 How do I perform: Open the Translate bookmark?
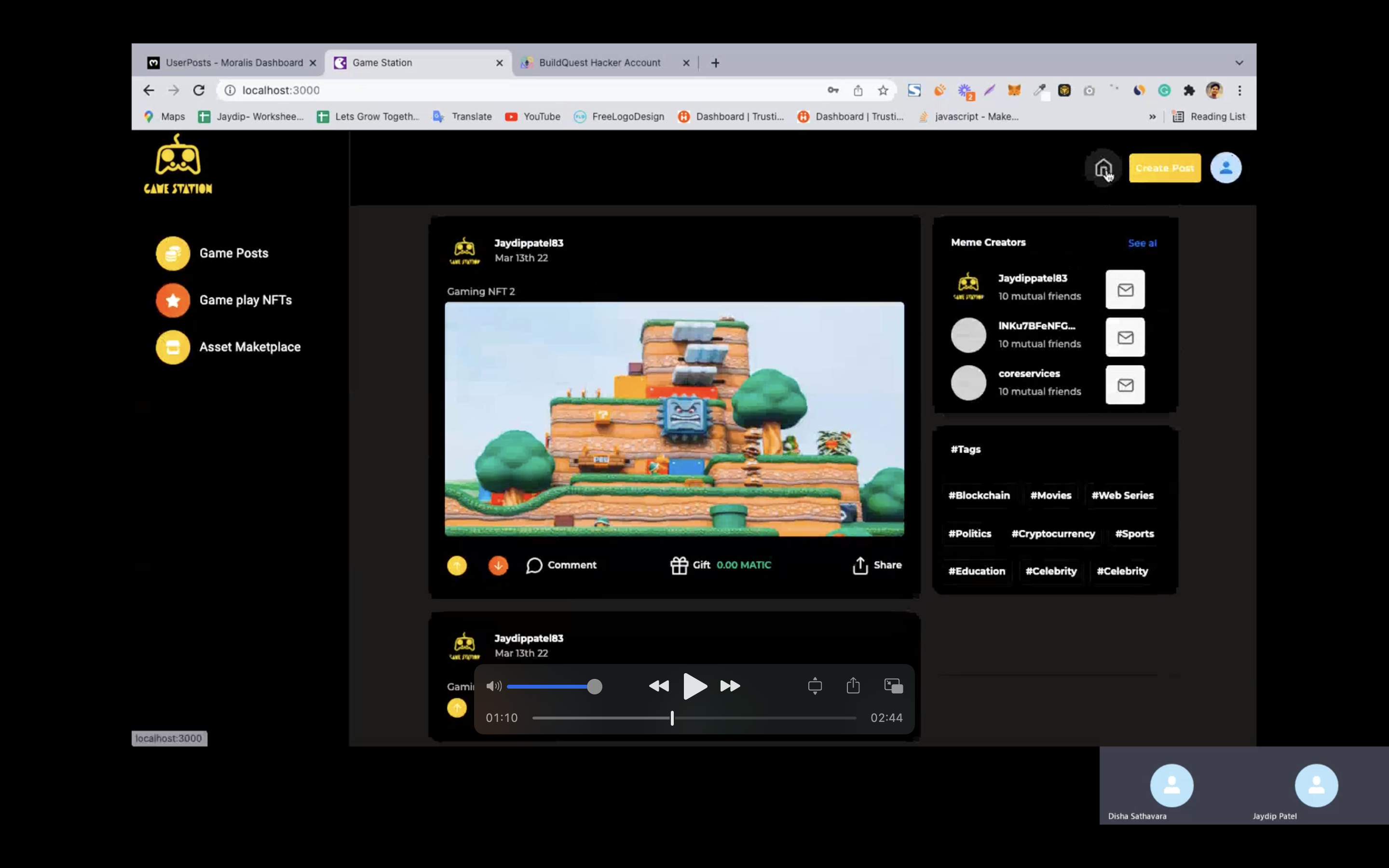pyautogui.click(x=462, y=117)
